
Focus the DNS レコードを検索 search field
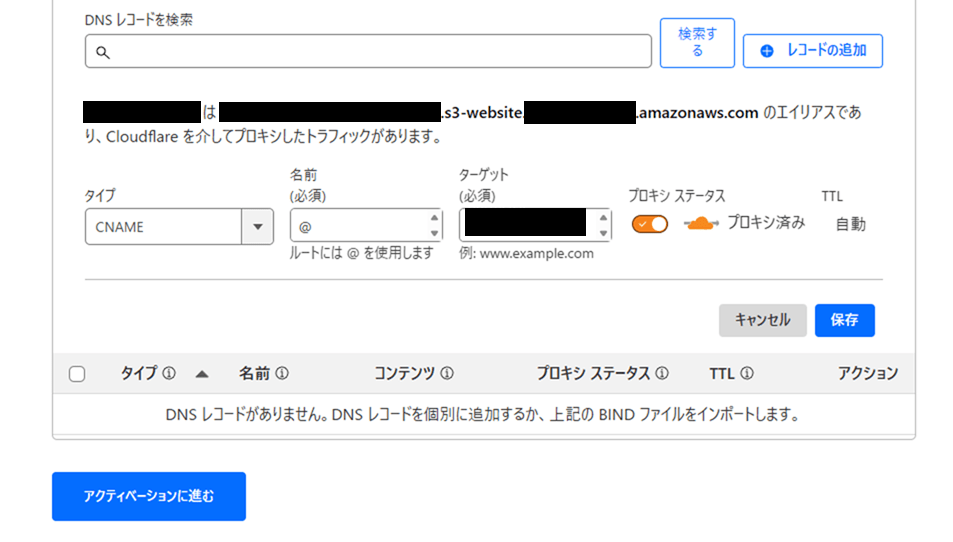368,51
